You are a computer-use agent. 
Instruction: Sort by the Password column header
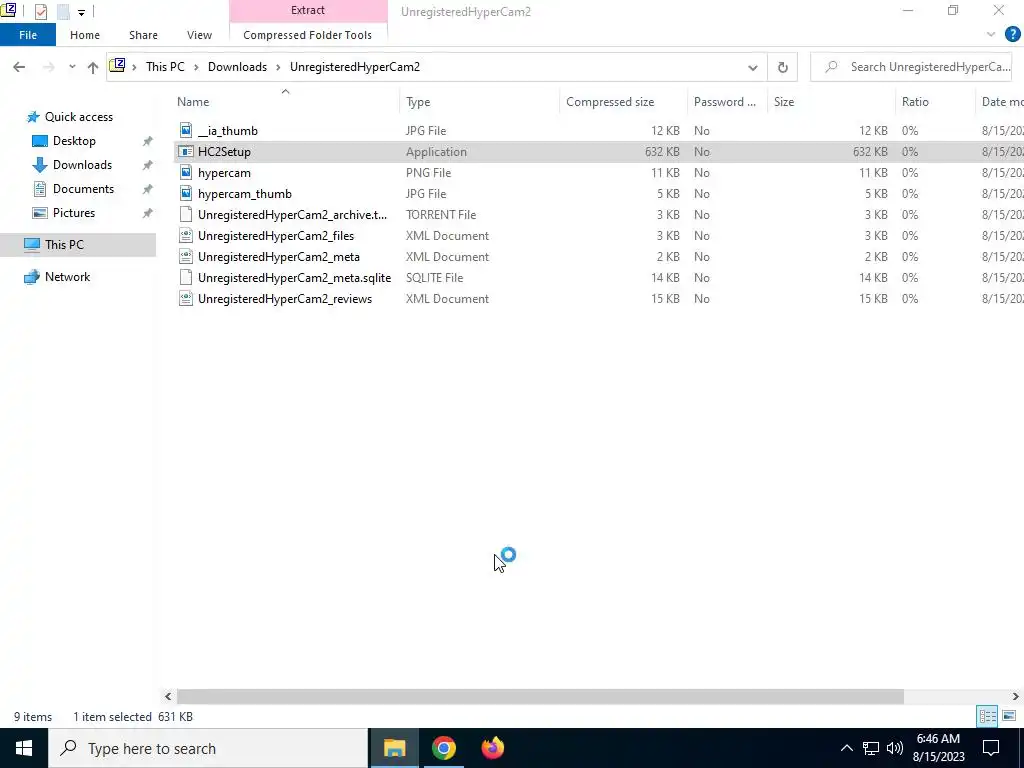click(x=724, y=102)
